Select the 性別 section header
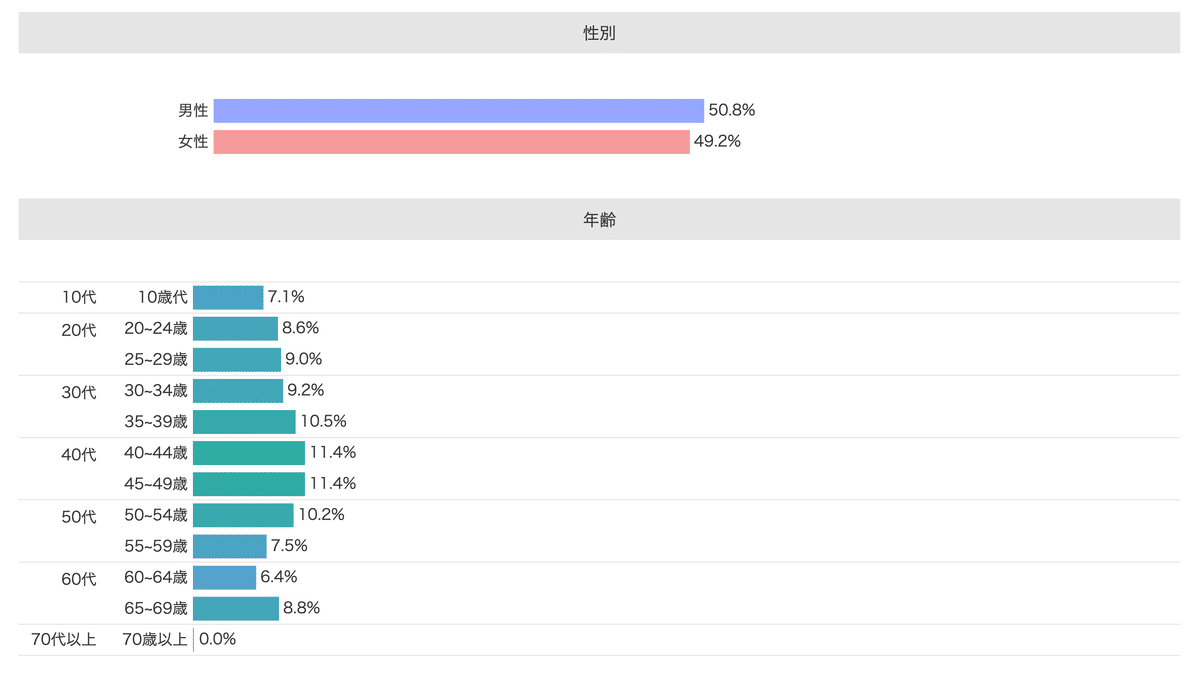This screenshot has height=676, width=1200. click(x=599, y=33)
